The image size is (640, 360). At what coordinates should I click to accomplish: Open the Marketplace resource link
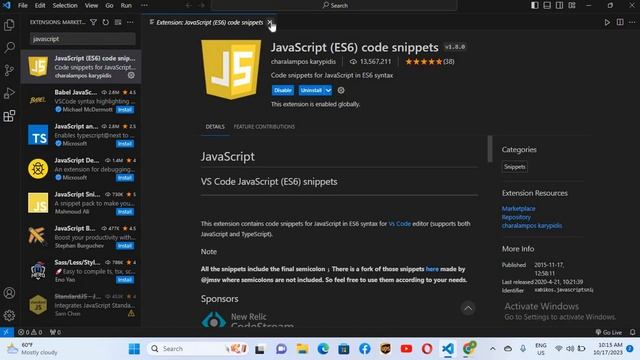click(518, 208)
